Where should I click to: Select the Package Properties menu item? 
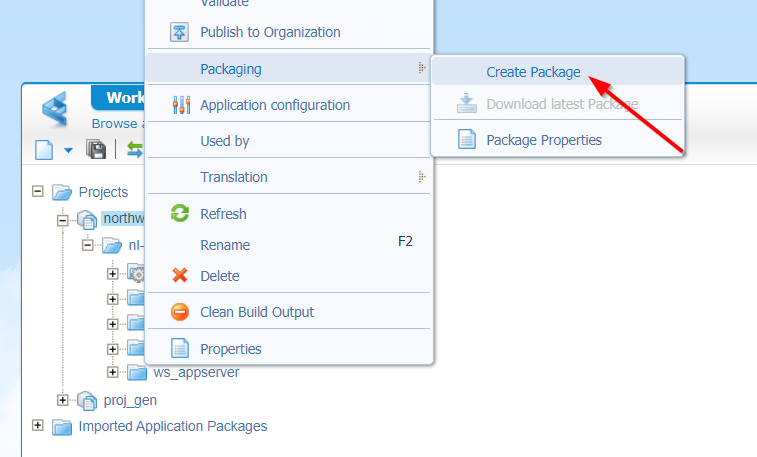coord(544,140)
